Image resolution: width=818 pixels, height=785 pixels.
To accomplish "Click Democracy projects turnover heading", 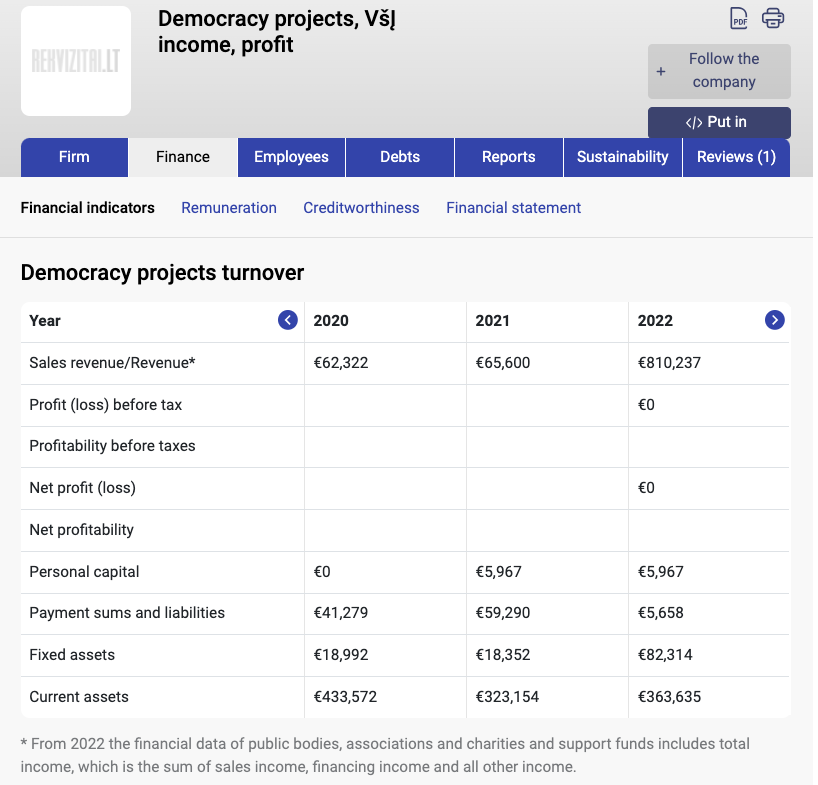I will point(162,273).
